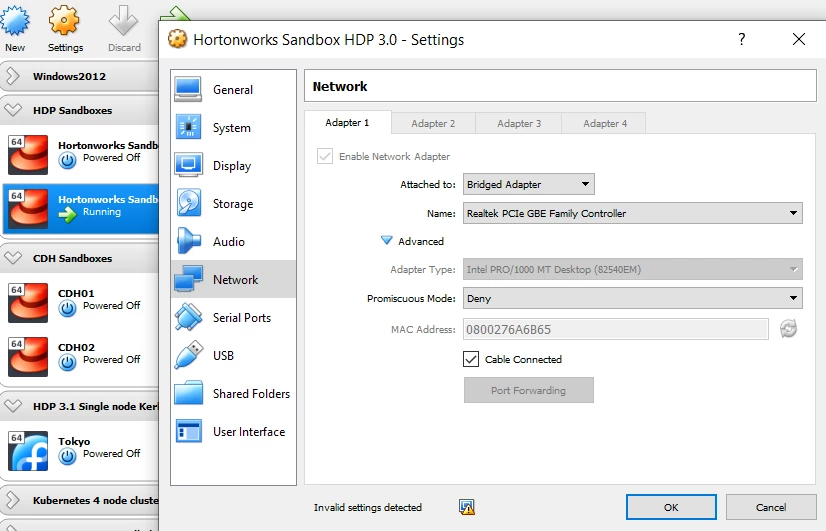
Task: Select General settings category
Action: tap(233, 90)
